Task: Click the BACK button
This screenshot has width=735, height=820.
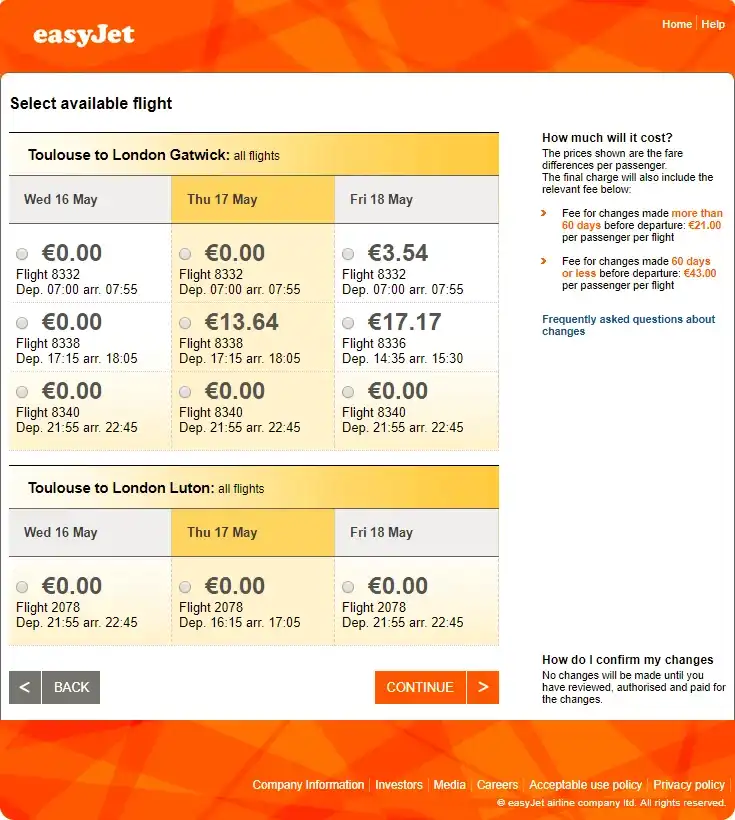Action: coord(71,687)
